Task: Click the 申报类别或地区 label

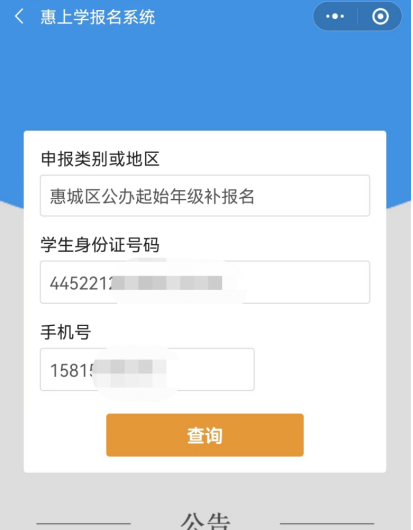Action: pos(100,159)
